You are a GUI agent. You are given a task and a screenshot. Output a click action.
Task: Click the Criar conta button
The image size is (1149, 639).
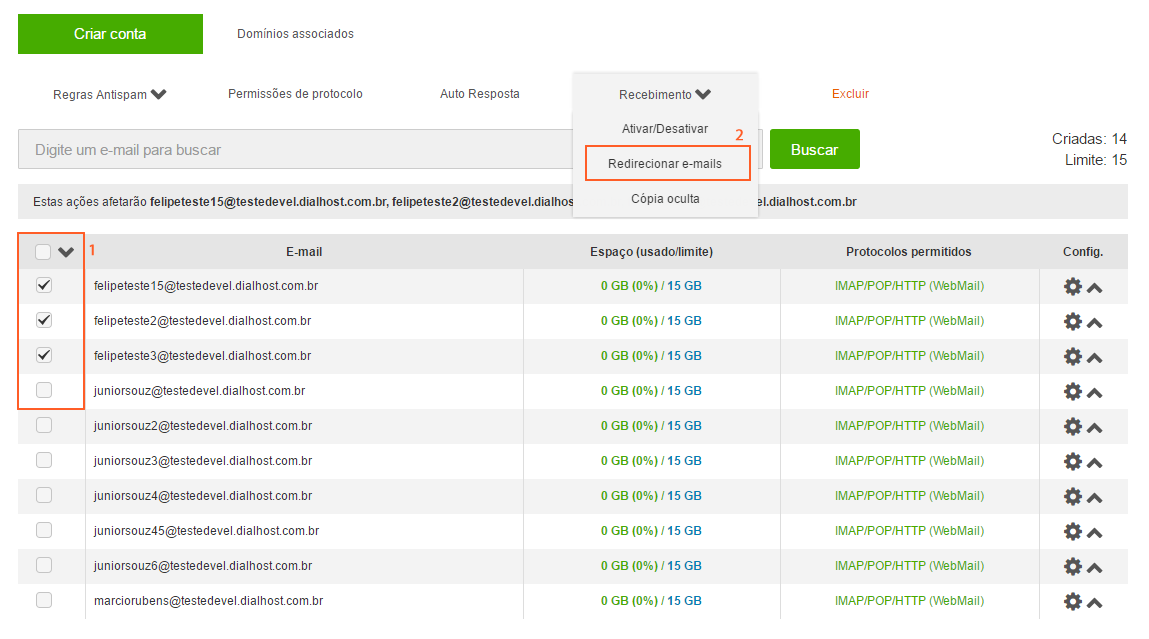[x=110, y=34]
